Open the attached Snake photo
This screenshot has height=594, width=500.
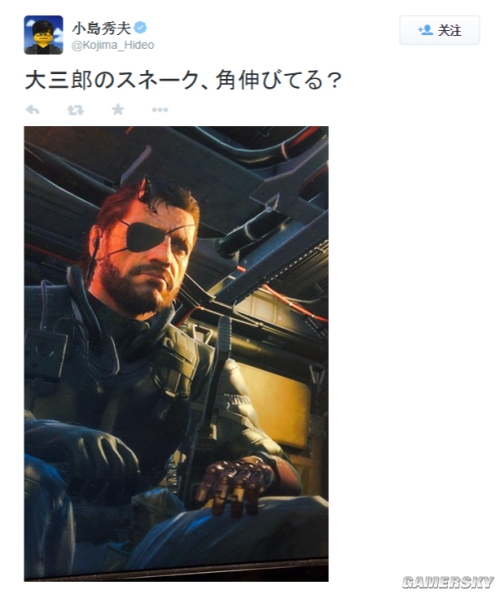click(176, 354)
